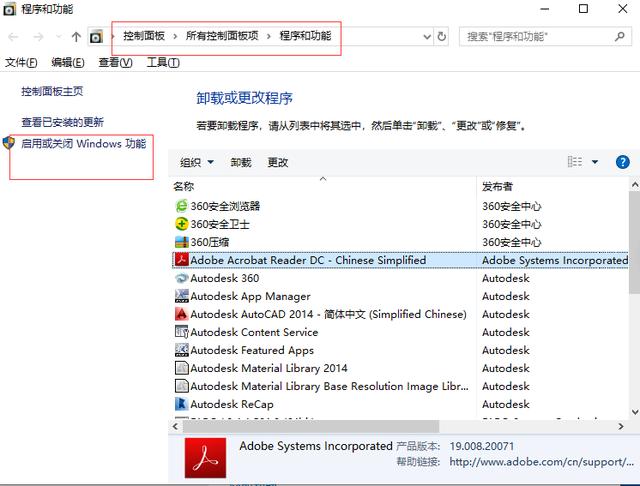
Task: Expand the view options dropdown arrow
Action: [x=595, y=162]
